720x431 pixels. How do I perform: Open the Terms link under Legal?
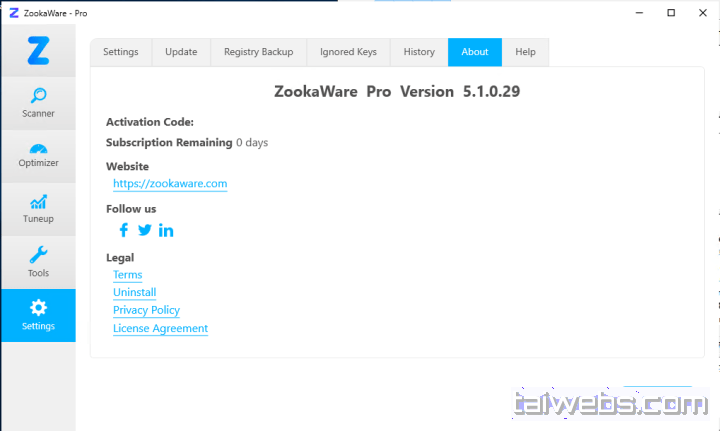128,275
